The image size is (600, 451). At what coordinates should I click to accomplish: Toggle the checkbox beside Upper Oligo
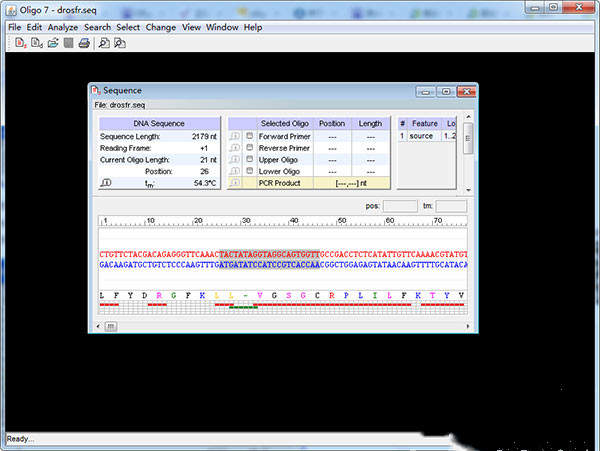(250, 160)
